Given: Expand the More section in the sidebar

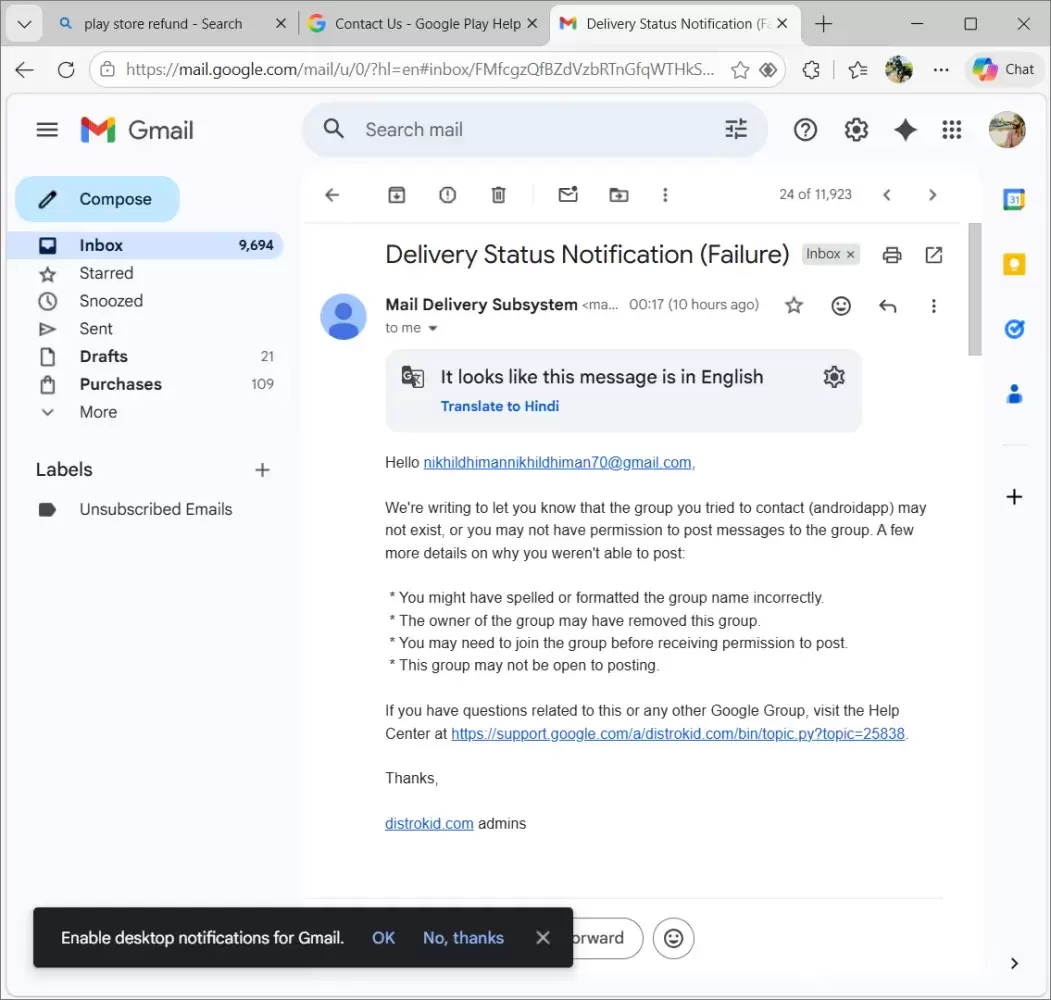Looking at the screenshot, I should [98, 412].
